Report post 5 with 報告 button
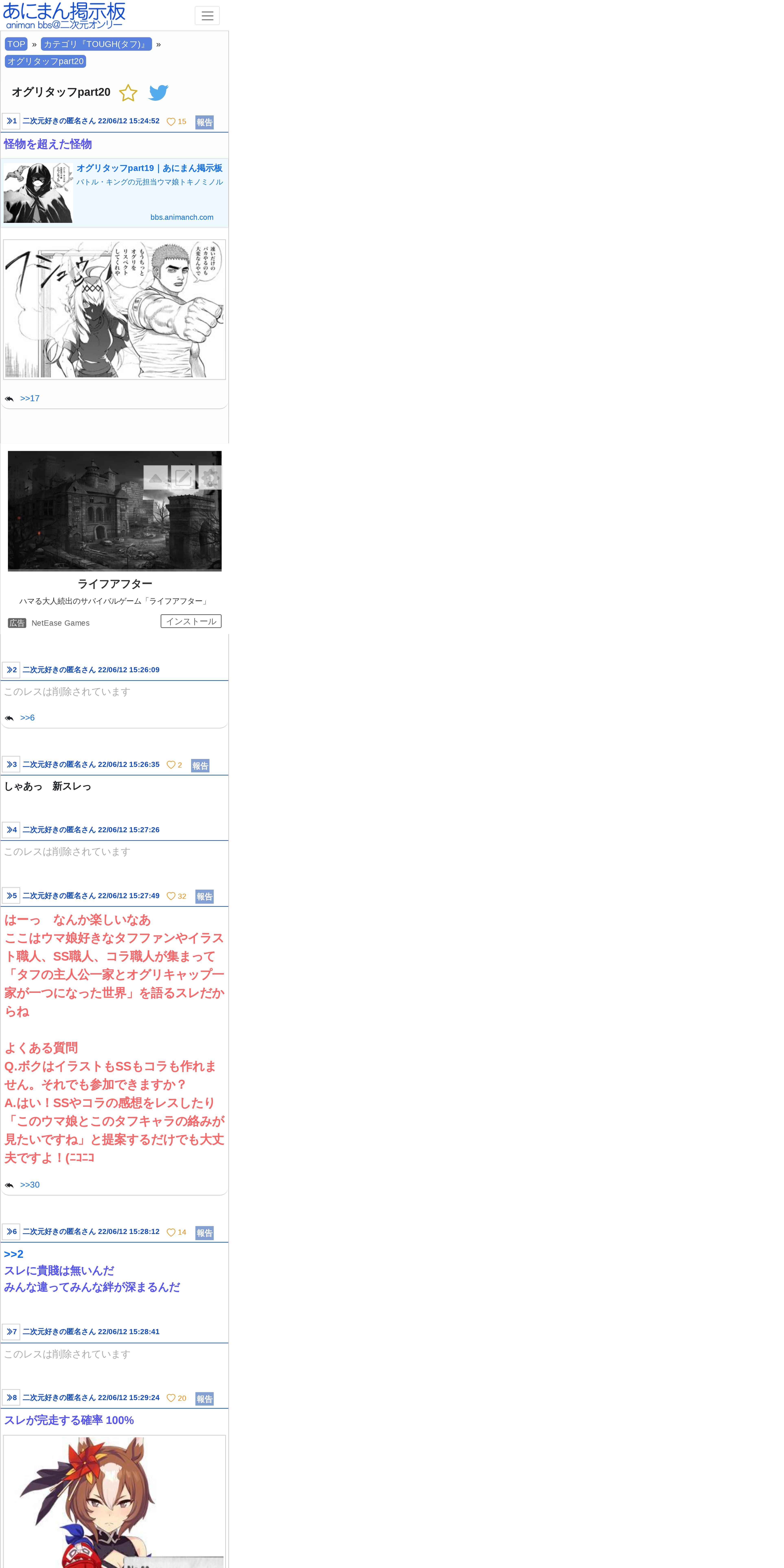784x1568 pixels. pyautogui.click(x=205, y=897)
